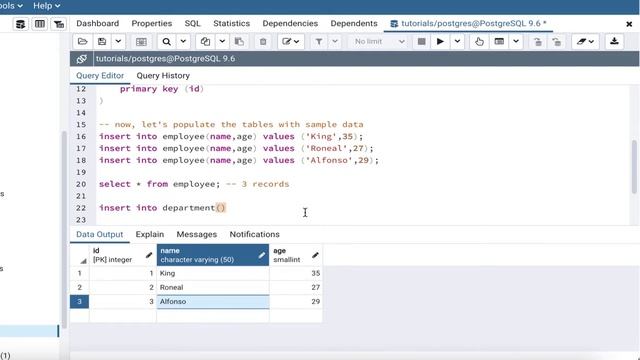This screenshot has height=360, width=640.
Task: Click the Rollback transaction icon
Action: (556, 42)
